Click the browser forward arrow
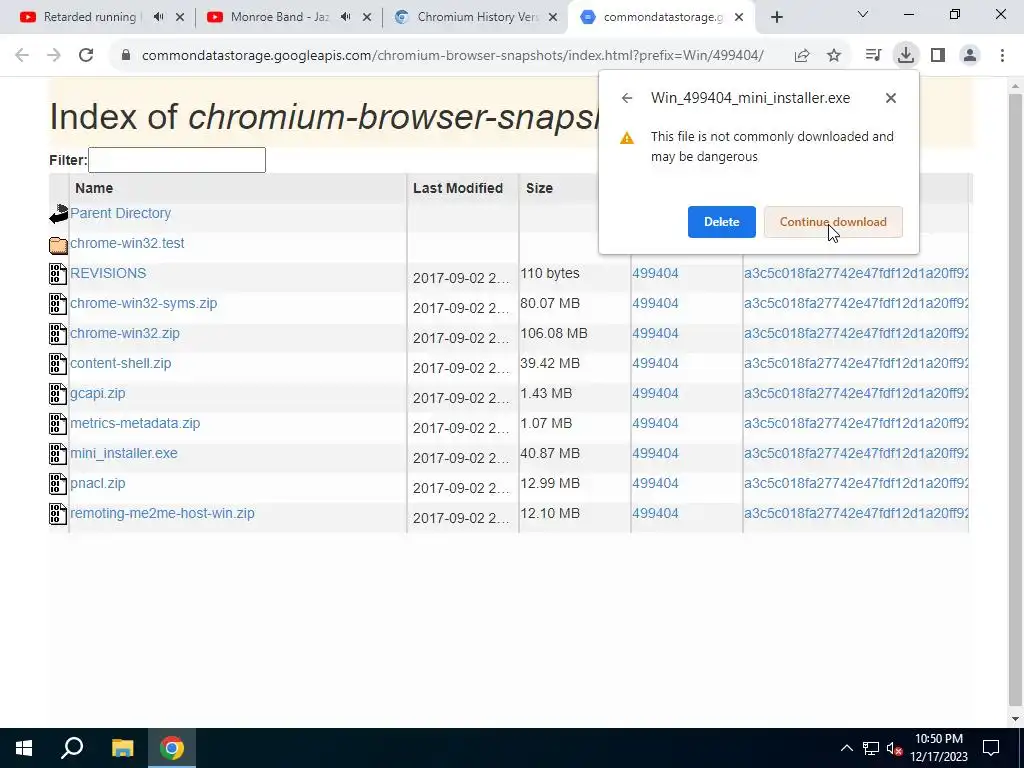This screenshot has height=768, width=1024. pyautogui.click(x=54, y=56)
